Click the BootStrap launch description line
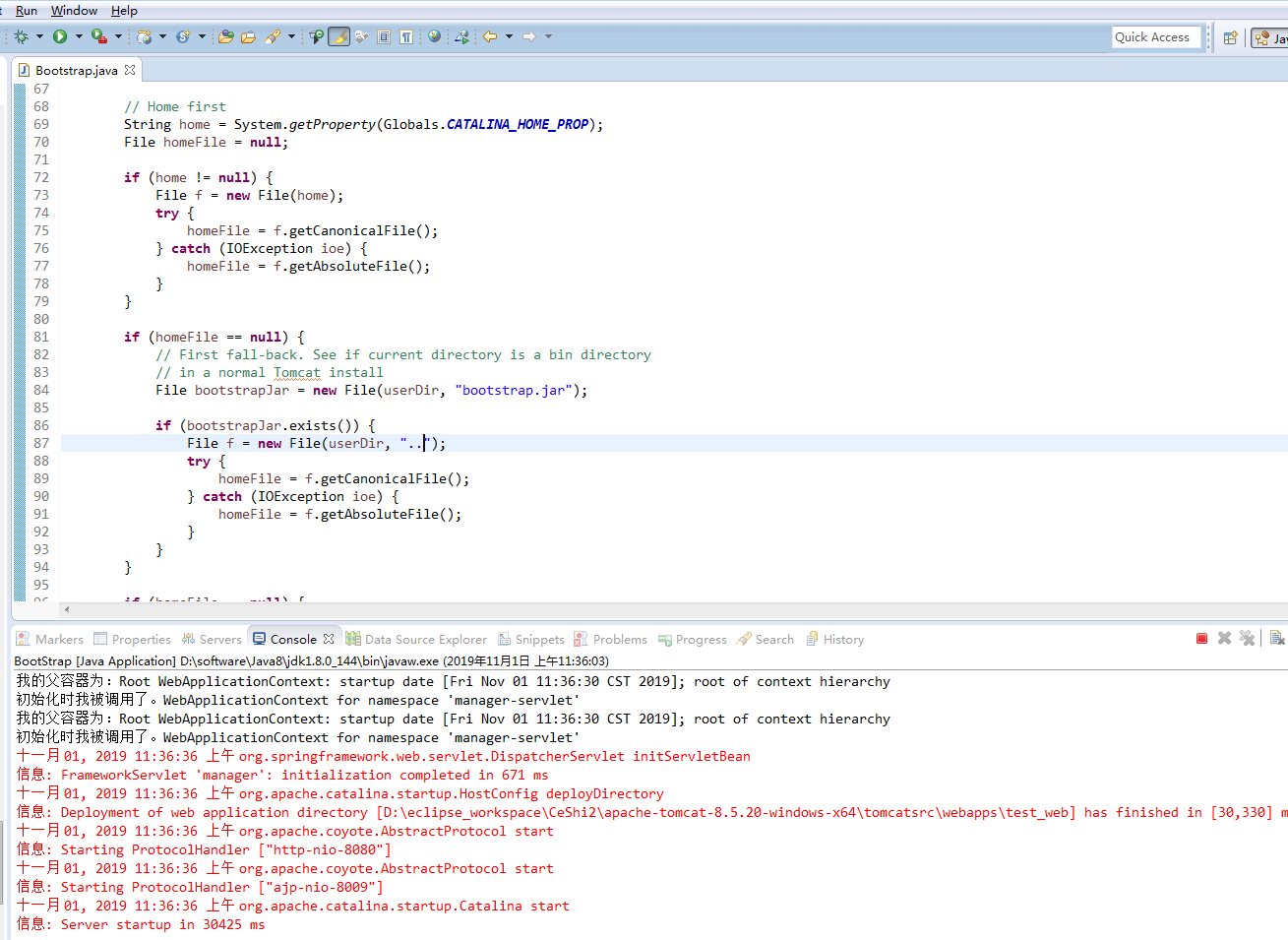This screenshot has height=940, width=1288. pyautogui.click(x=311, y=660)
